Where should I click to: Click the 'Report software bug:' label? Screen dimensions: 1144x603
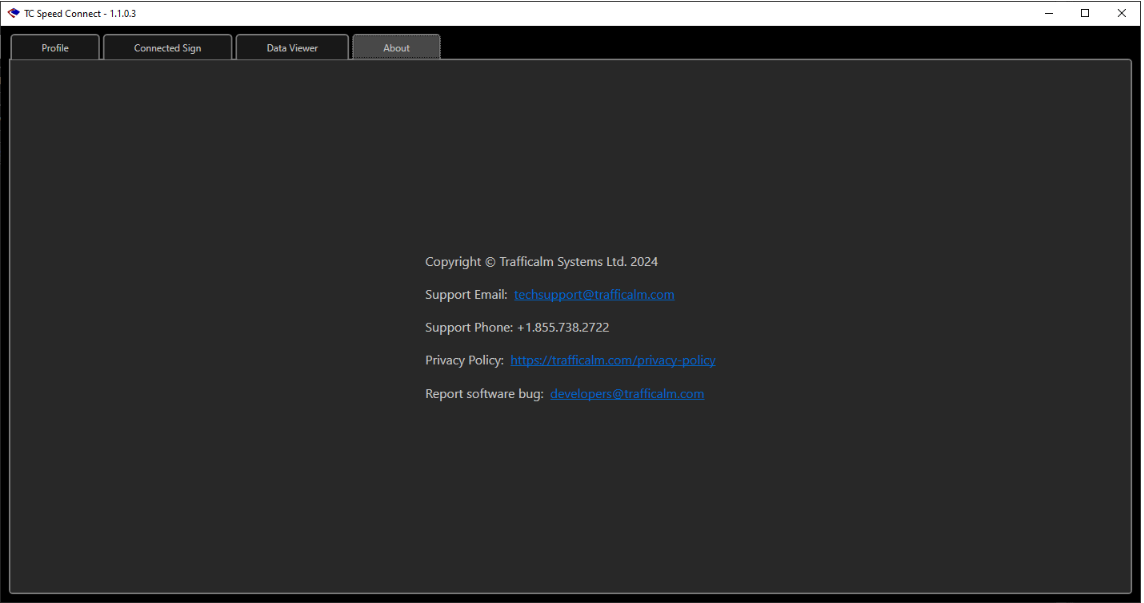pos(484,394)
